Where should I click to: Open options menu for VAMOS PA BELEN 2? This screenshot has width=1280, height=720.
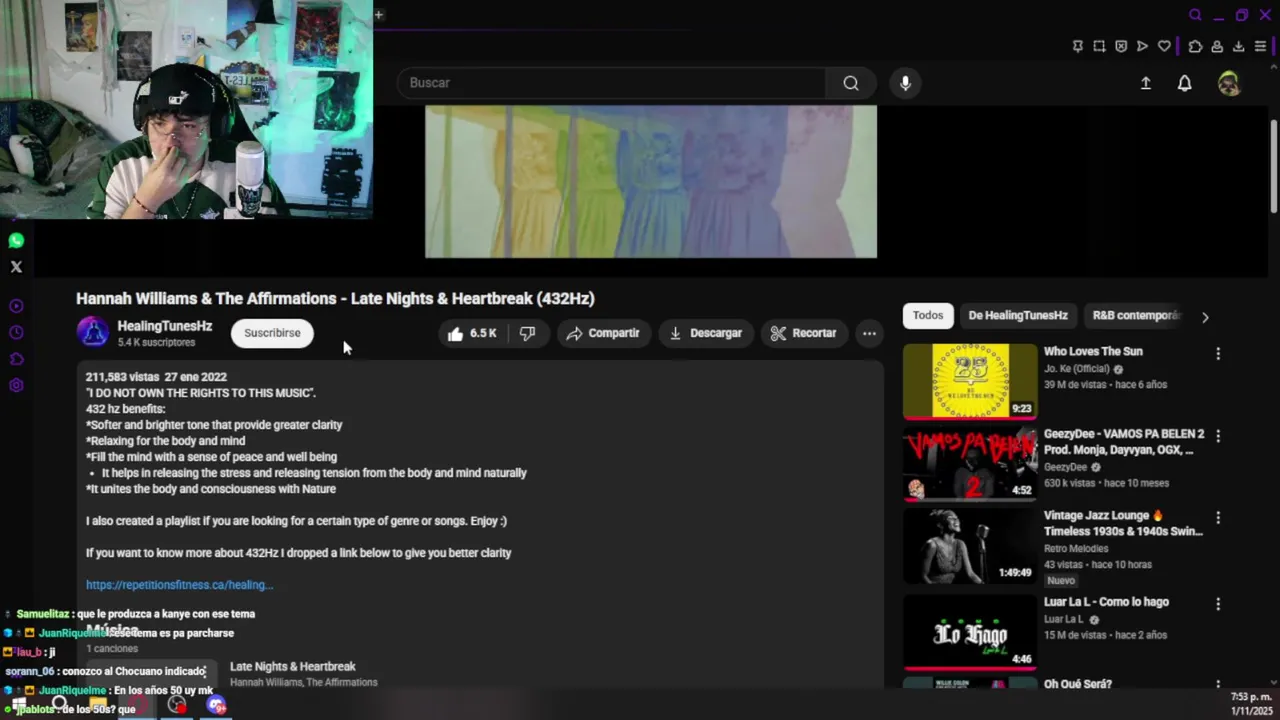click(x=1218, y=436)
